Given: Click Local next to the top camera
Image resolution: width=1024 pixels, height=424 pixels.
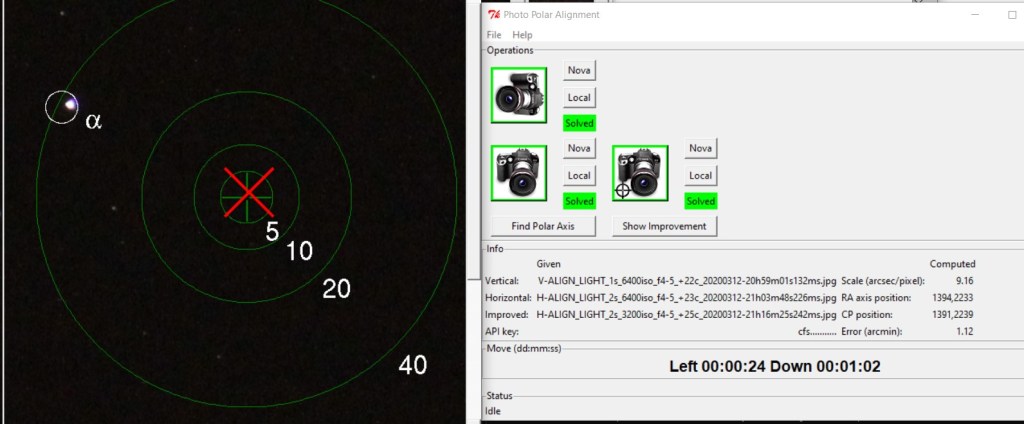Looking at the screenshot, I should (x=578, y=97).
